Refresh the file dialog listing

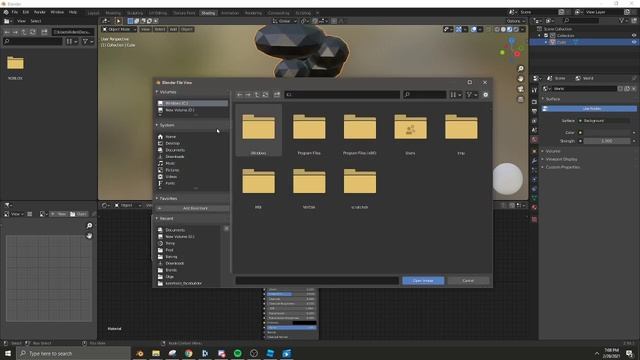coord(265,95)
